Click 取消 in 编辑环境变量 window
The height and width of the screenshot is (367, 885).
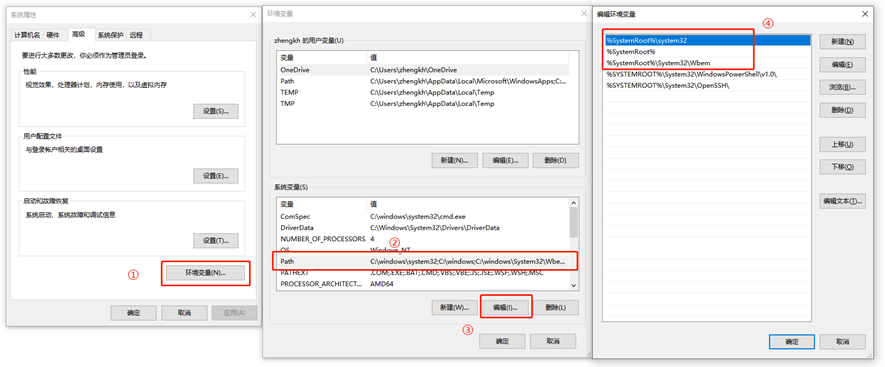tap(843, 342)
